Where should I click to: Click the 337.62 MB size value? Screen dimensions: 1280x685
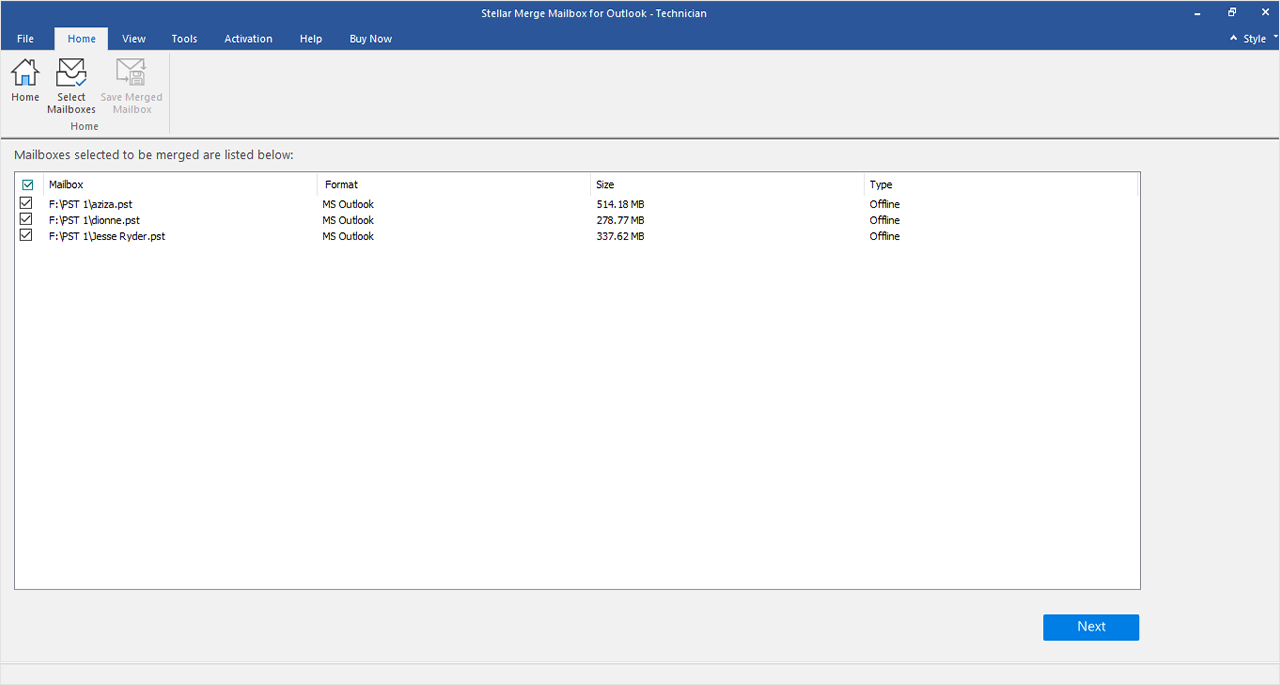tap(620, 236)
